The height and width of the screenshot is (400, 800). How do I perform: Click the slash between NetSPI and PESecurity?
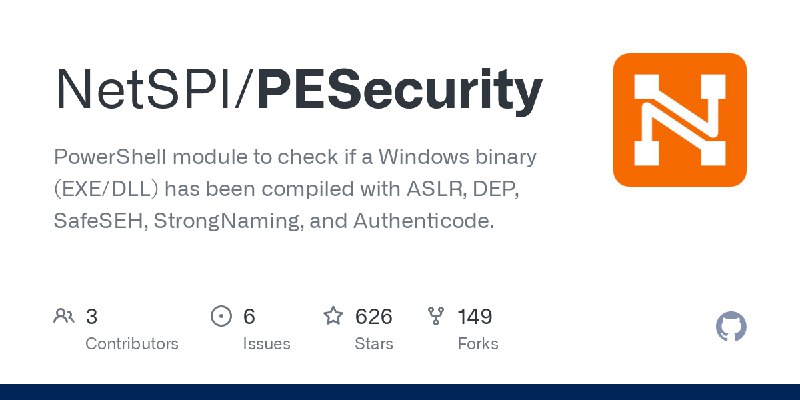pyautogui.click(x=244, y=89)
